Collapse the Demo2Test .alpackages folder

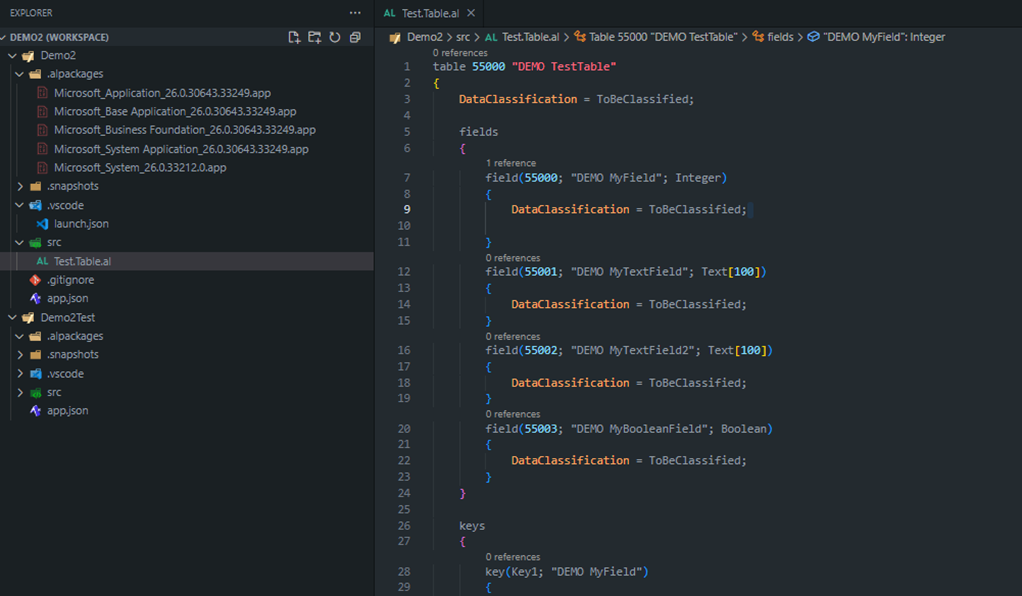pos(20,336)
